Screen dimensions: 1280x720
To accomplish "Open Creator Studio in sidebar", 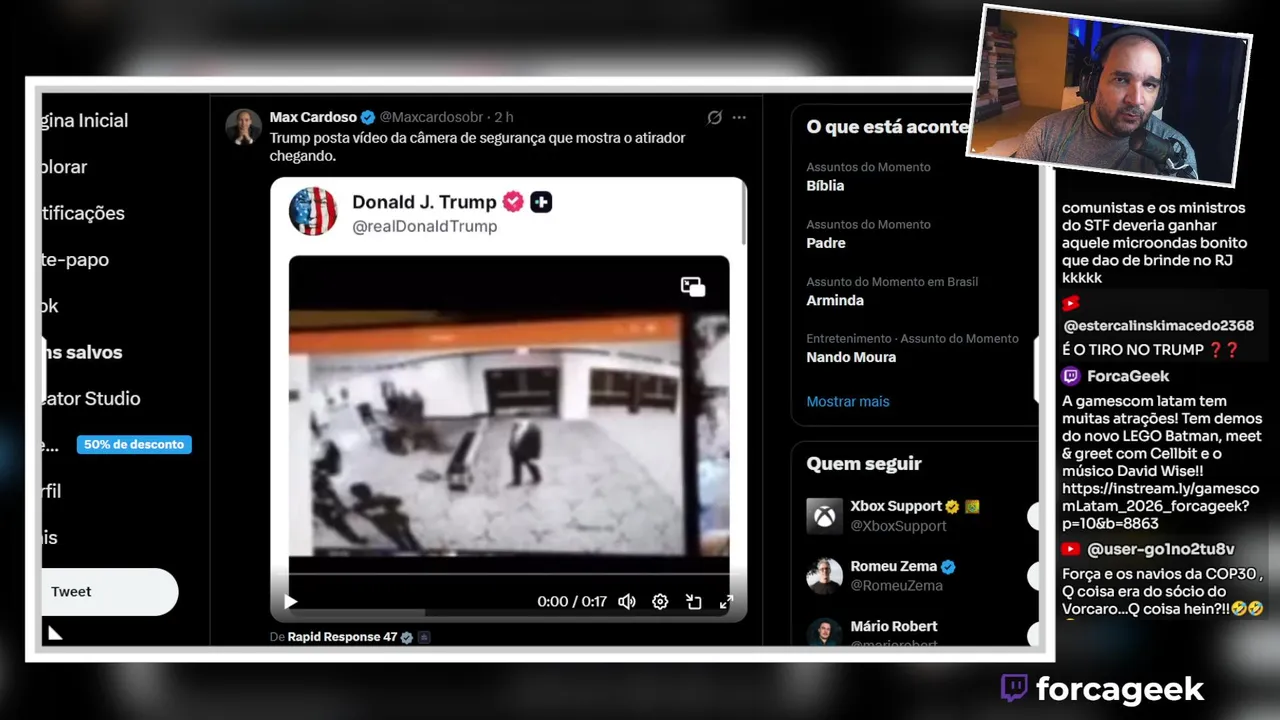I will click(91, 398).
